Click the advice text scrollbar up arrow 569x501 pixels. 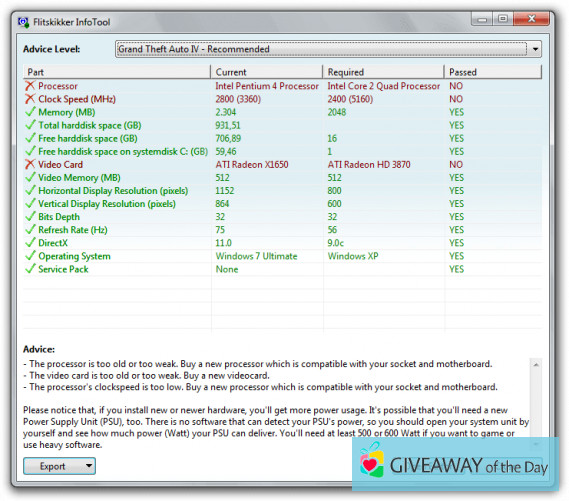536,364
